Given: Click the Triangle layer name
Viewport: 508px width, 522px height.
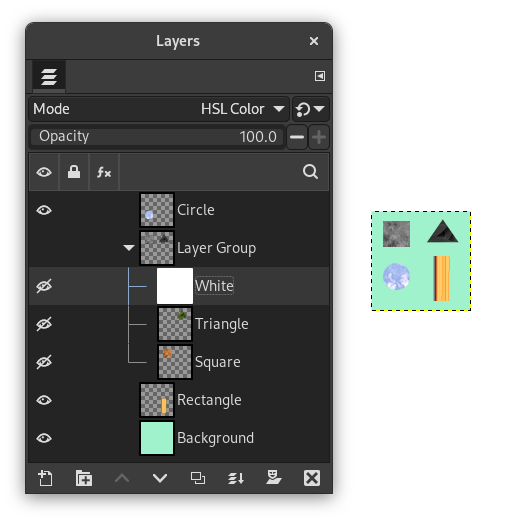Looking at the screenshot, I should click(x=222, y=324).
